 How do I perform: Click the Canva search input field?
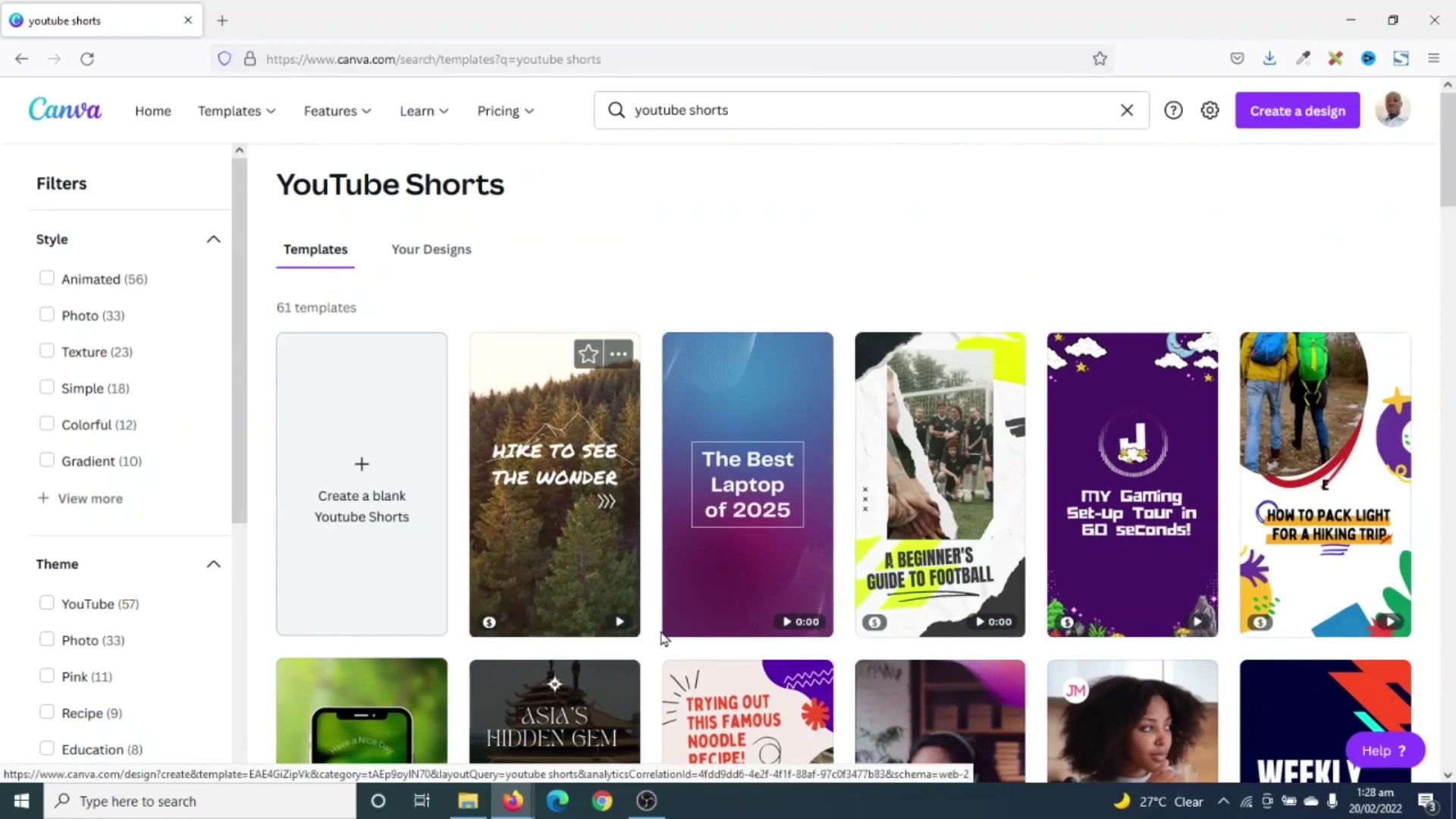pos(872,110)
